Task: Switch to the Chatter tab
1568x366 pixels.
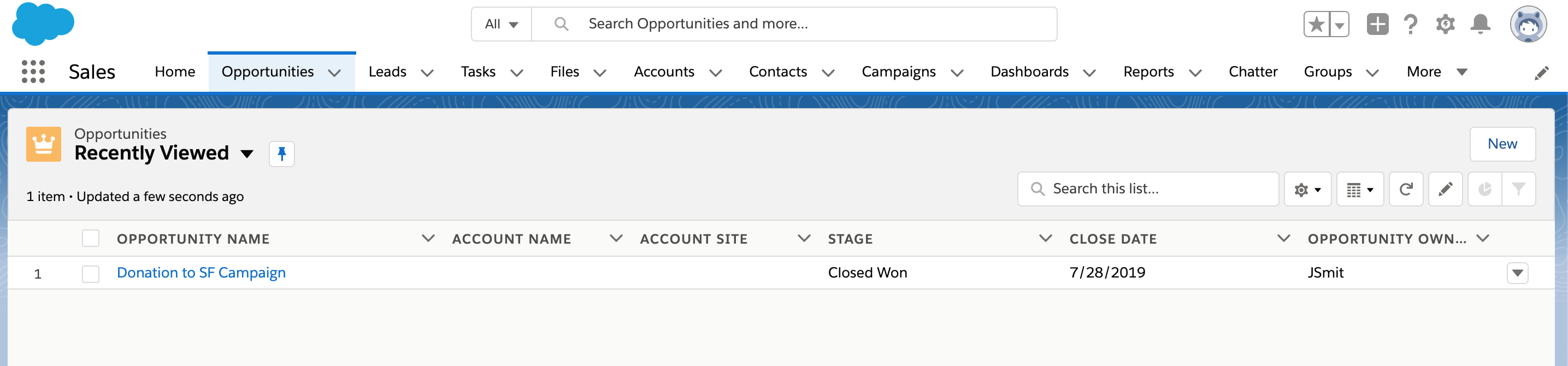Action: pos(1252,72)
